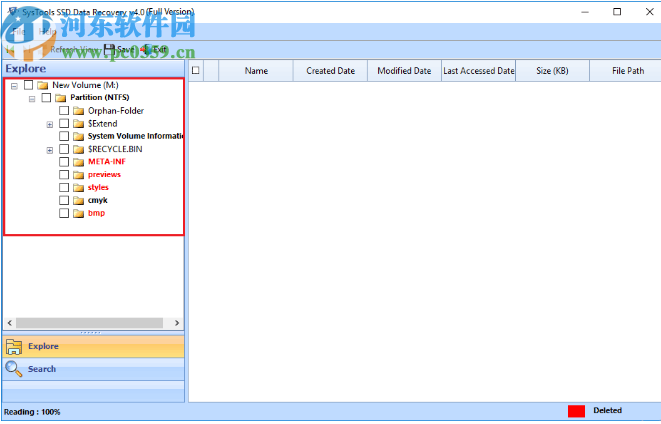Select the 'previews' folder name

click(104, 174)
